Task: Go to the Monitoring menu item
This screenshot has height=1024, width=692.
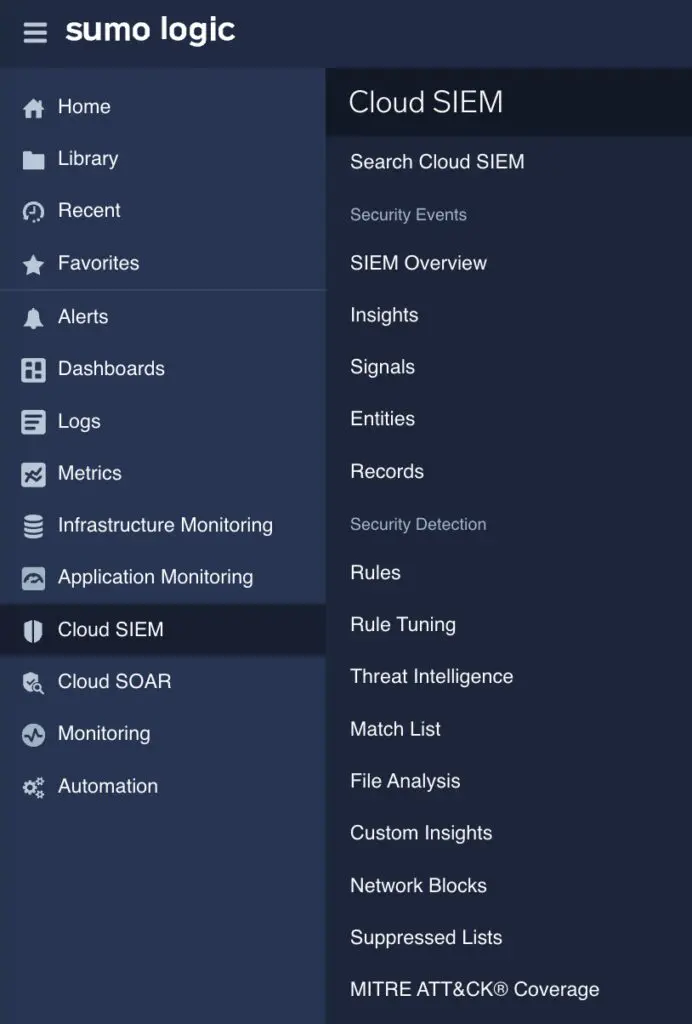Action: (104, 733)
